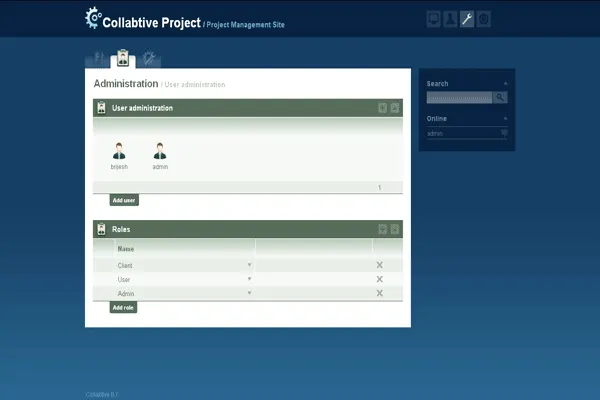
Task: Select the user administration clipboard tab
Action: pyautogui.click(x=123, y=58)
